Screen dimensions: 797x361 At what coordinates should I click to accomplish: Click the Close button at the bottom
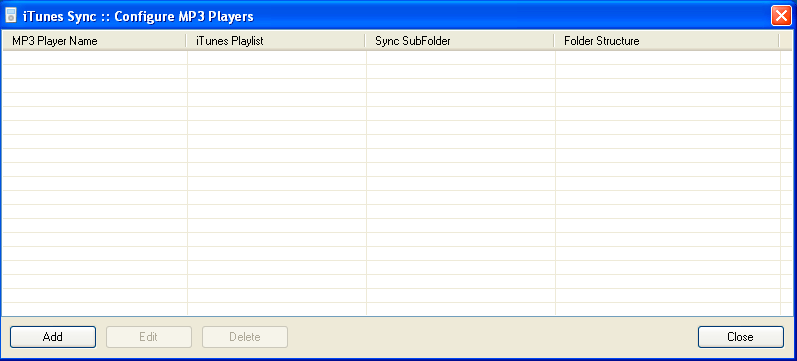[x=741, y=337]
